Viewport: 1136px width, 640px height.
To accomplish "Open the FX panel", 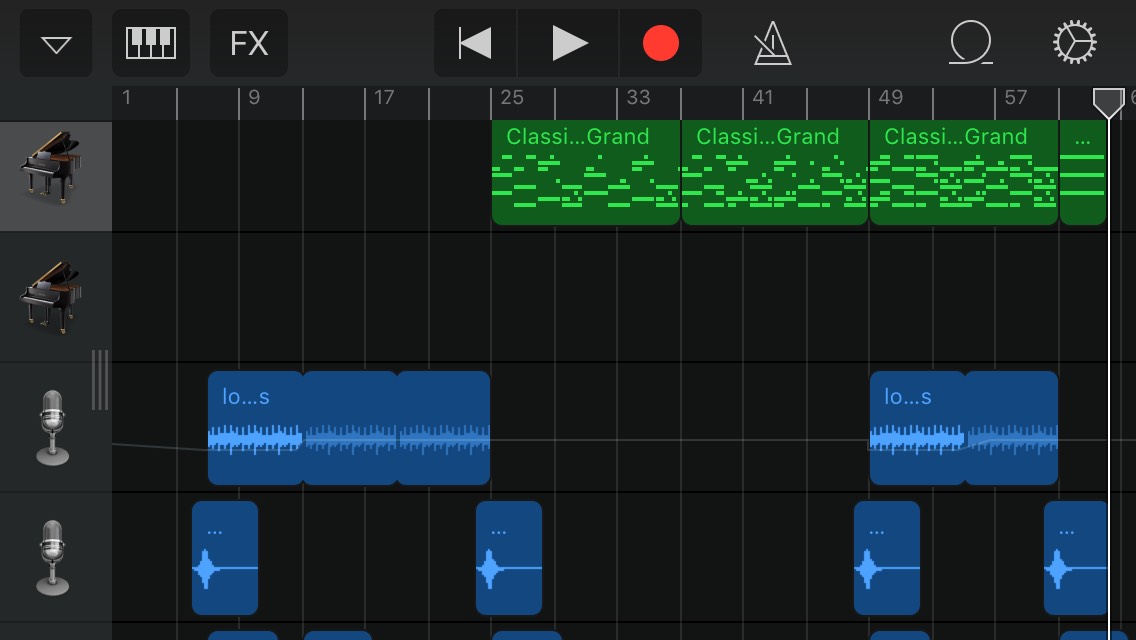I will point(248,43).
